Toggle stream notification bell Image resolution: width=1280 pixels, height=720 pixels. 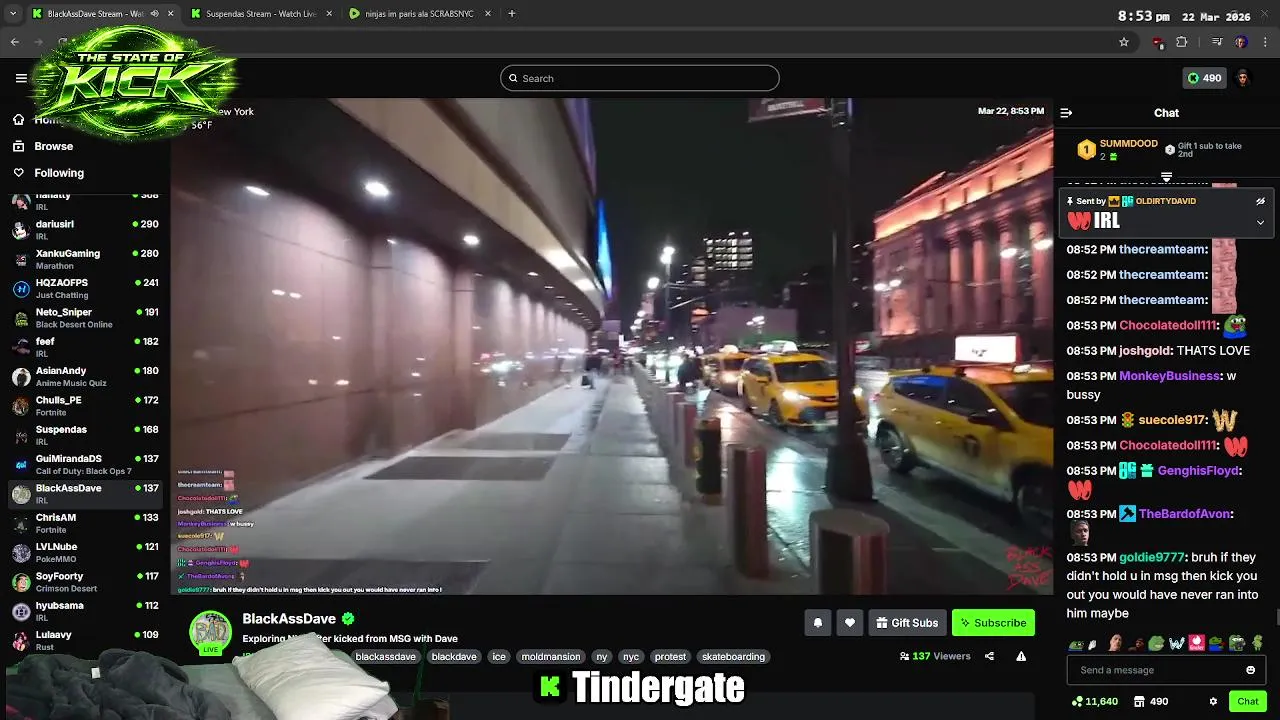tap(818, 623)
